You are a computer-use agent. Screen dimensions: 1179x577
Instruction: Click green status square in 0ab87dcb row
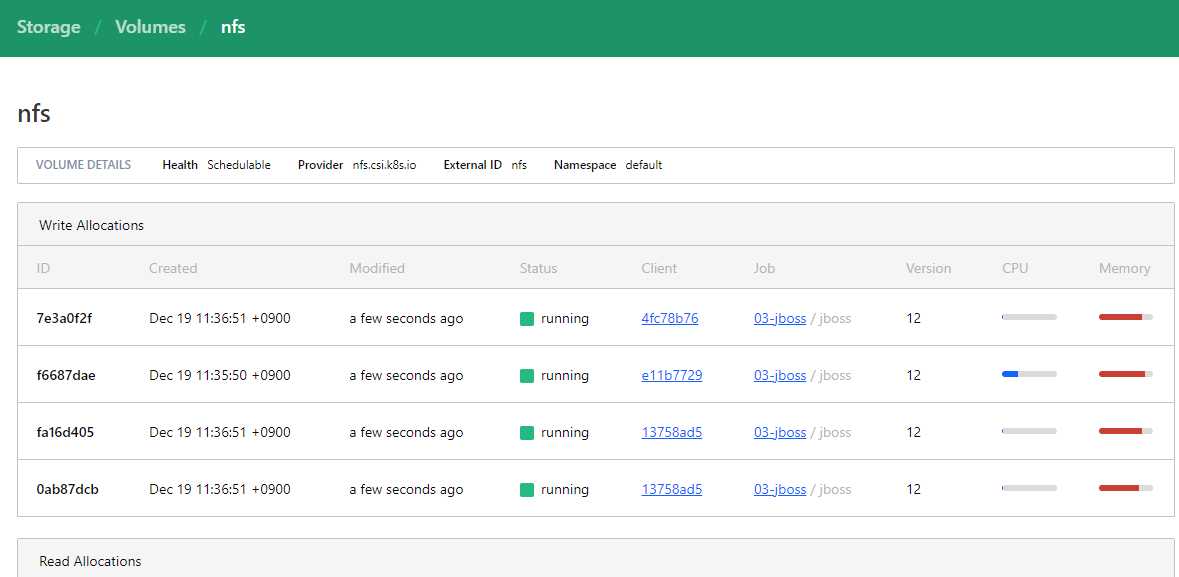[527, 490]
